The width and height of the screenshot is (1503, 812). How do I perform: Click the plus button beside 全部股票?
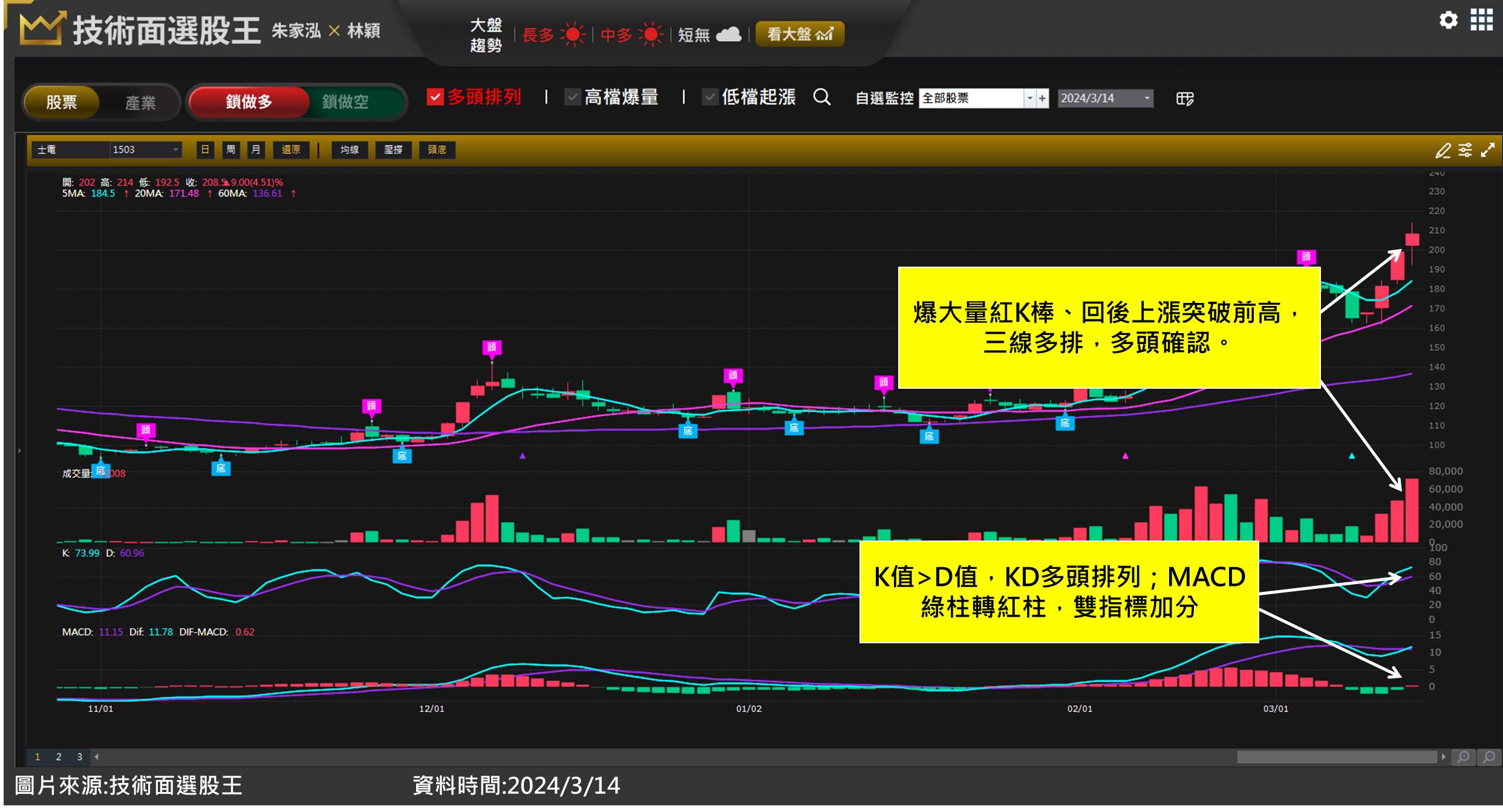tap(1042, 99)
